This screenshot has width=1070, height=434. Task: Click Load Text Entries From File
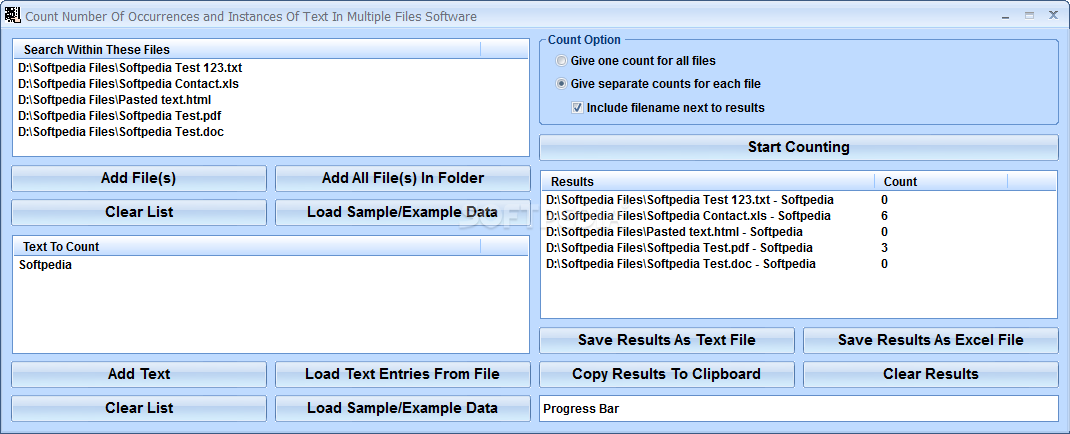point(403,375)
